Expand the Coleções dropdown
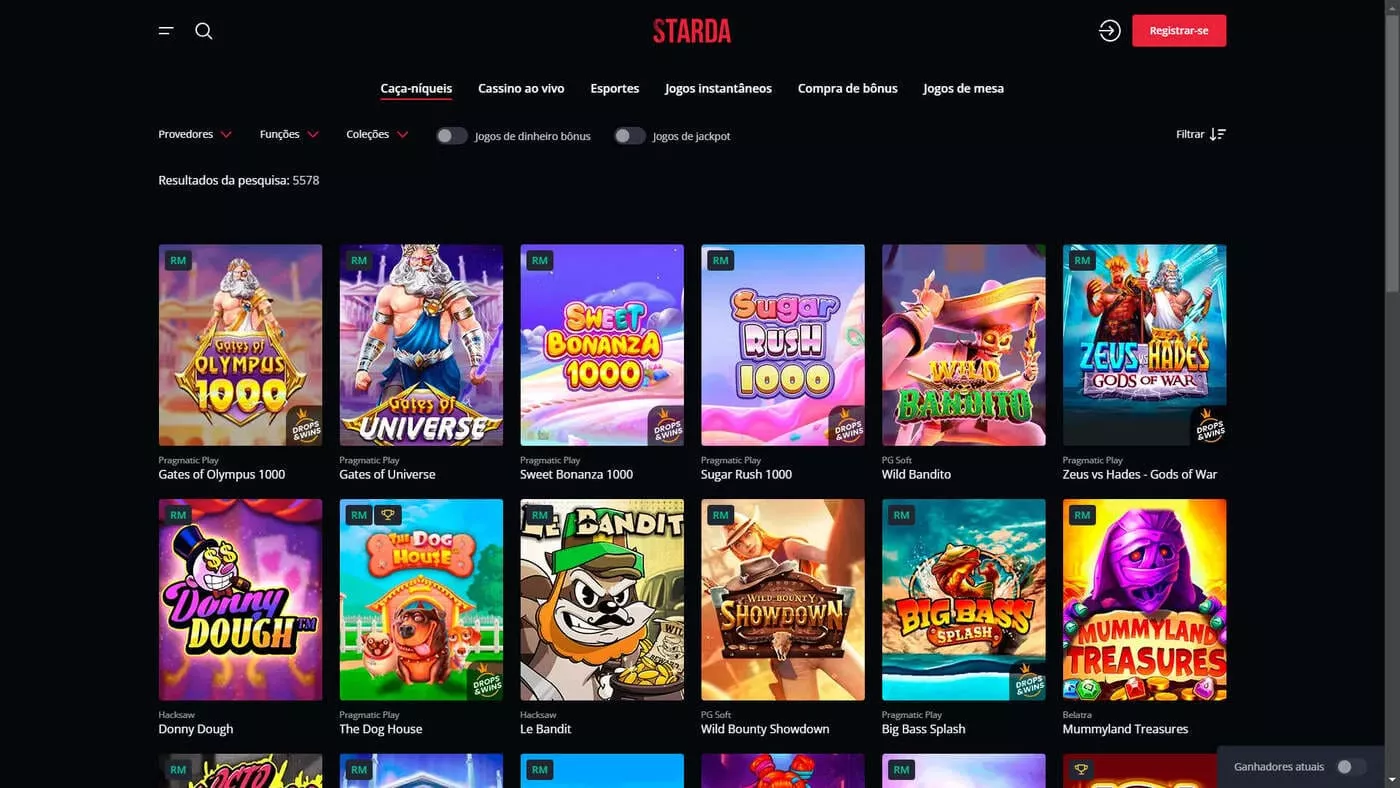1400x788 pixels. (377, 134)
